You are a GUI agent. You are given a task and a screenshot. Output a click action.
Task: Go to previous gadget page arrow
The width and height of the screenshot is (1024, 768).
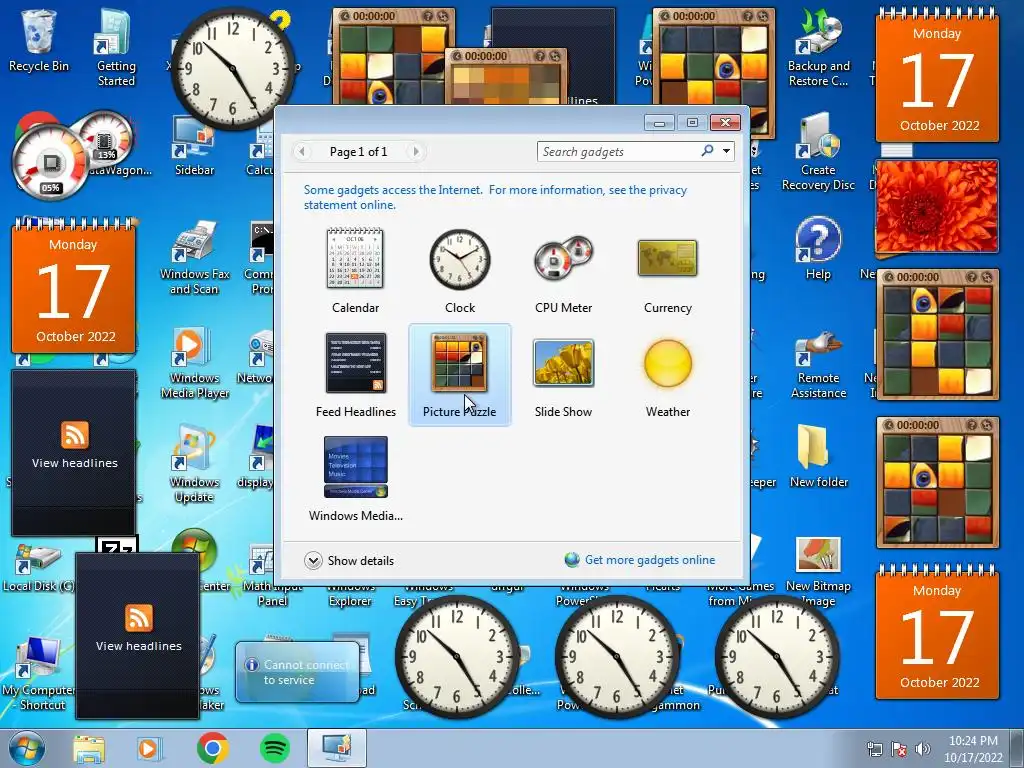click(301, 152)
